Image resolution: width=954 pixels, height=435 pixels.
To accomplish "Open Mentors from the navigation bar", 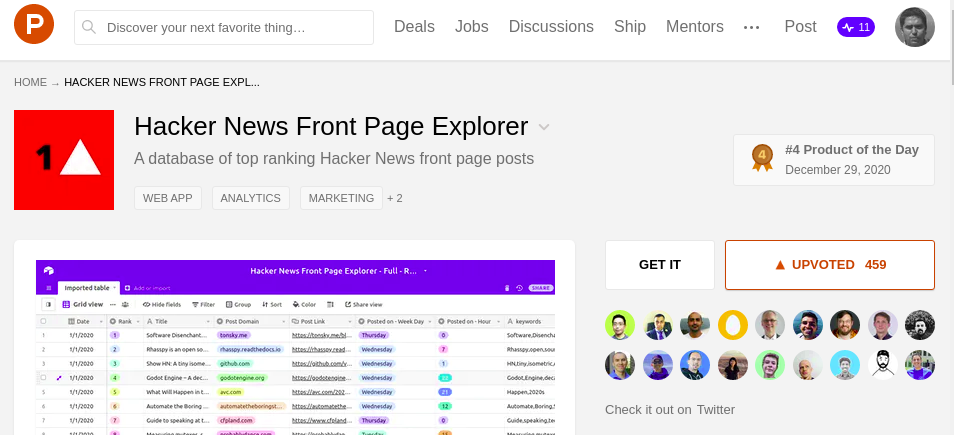I will click(695, 27).
